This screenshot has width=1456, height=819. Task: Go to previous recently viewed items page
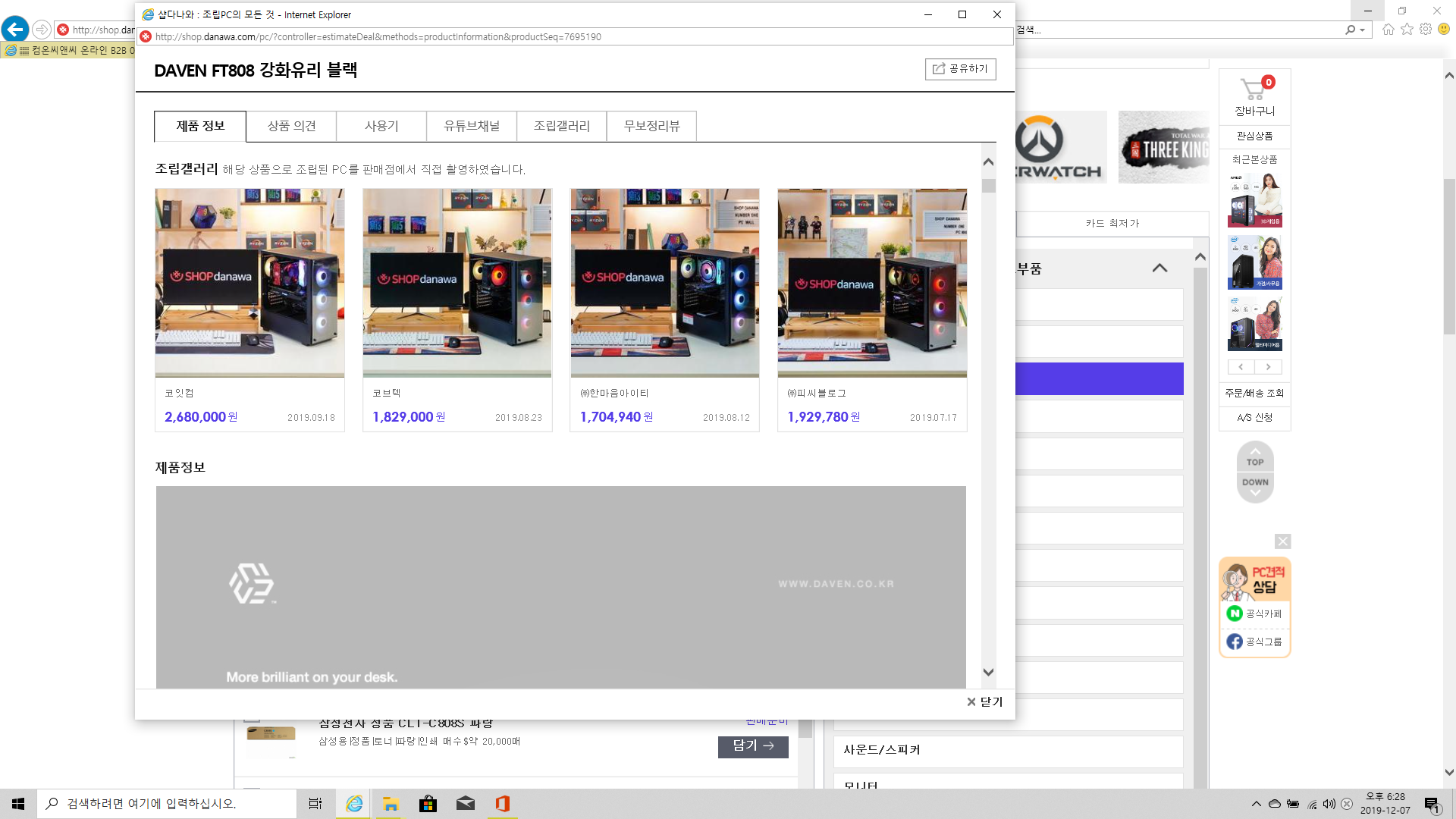tap(1241, 367)
